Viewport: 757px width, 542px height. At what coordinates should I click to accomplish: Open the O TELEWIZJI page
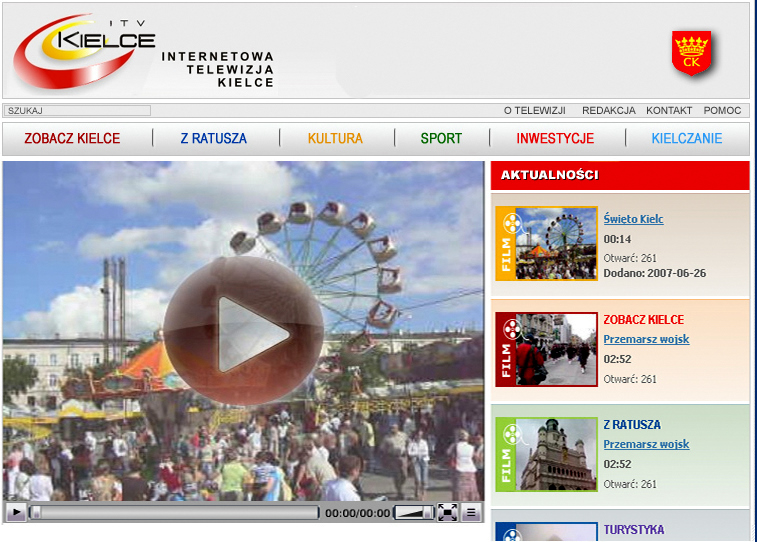(x=534, y=111)
